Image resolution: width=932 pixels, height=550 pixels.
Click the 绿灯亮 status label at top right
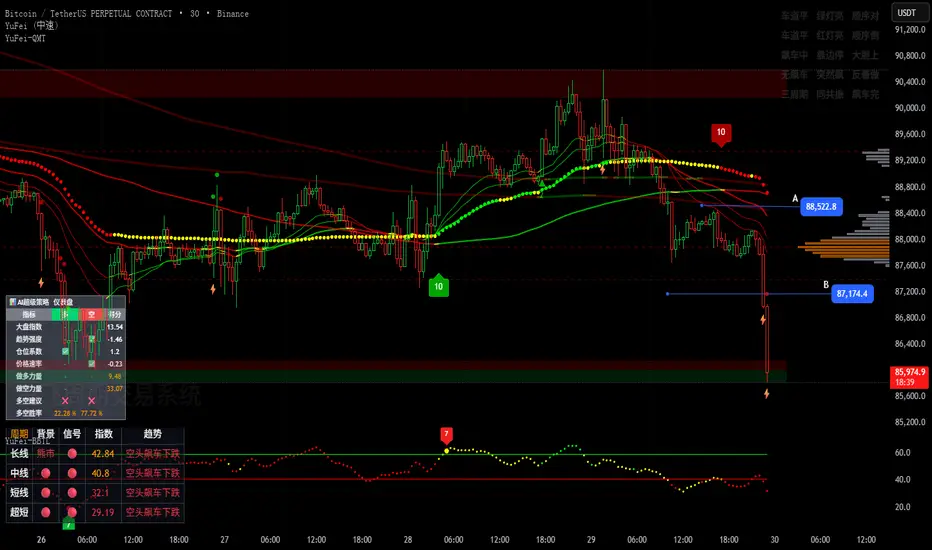coord(830,16)
